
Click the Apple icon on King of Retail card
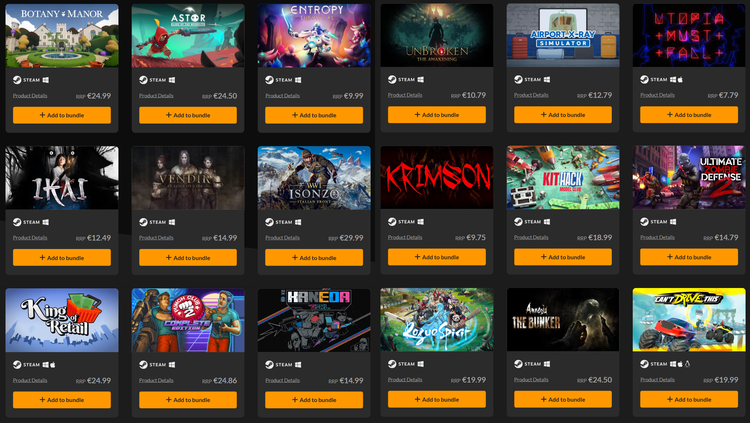coord(53,365)
